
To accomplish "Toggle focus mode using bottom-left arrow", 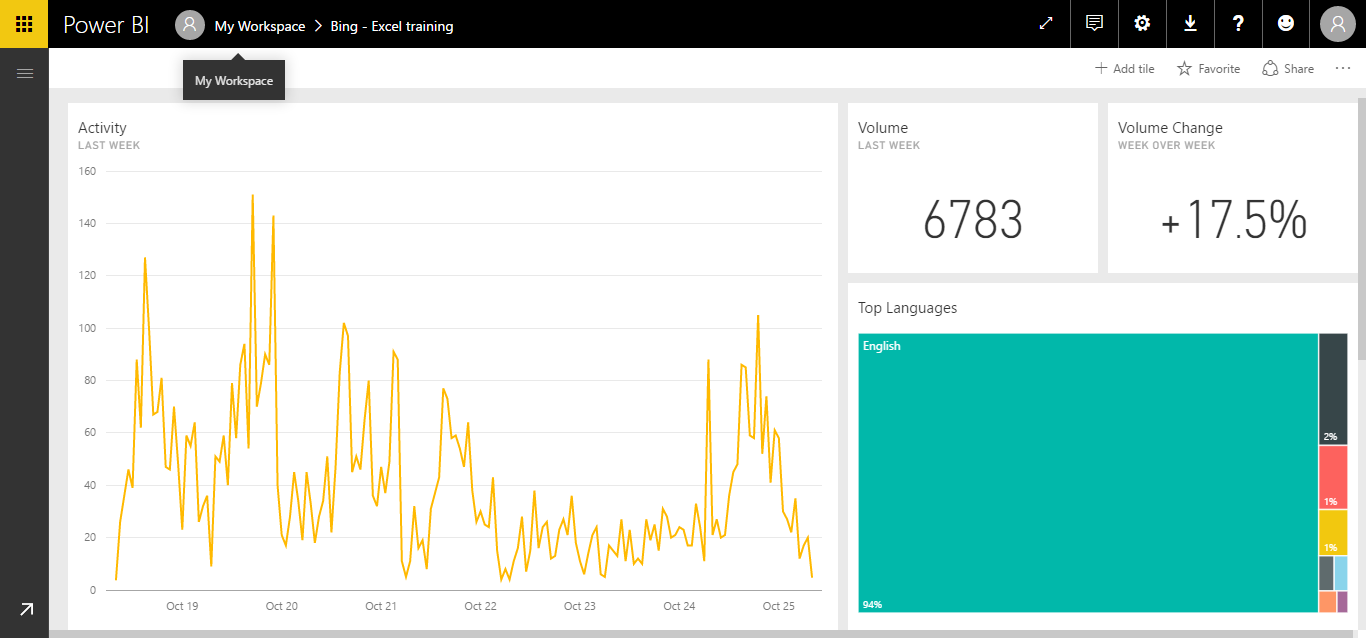I will (x=25, y=608).
